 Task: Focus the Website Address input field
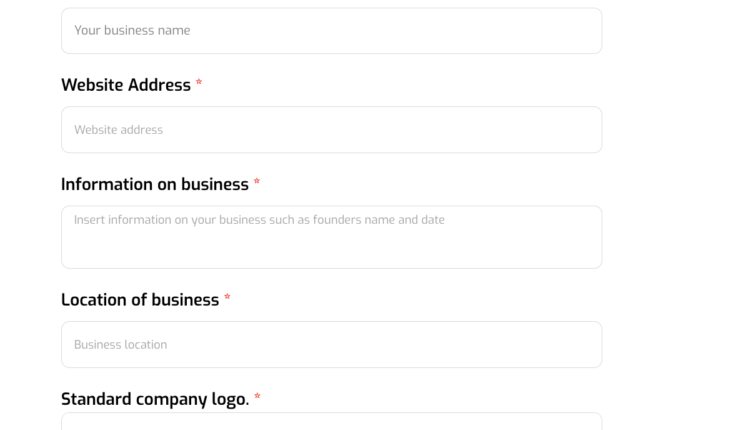(x=331, y=130)
